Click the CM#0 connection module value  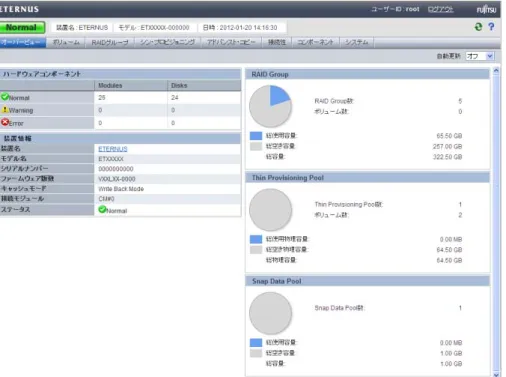point(106,199)
